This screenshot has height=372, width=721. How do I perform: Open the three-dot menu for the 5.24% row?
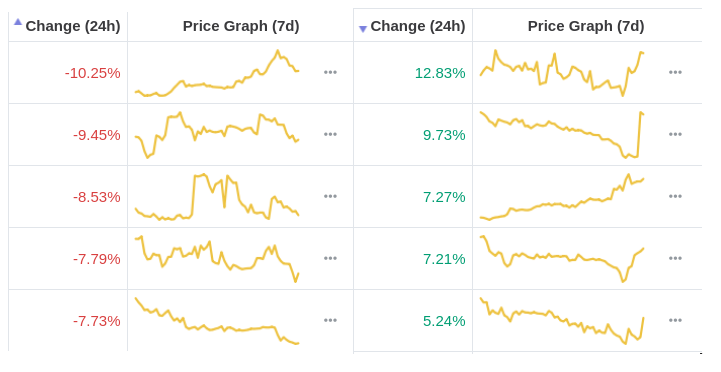[675, 320]
